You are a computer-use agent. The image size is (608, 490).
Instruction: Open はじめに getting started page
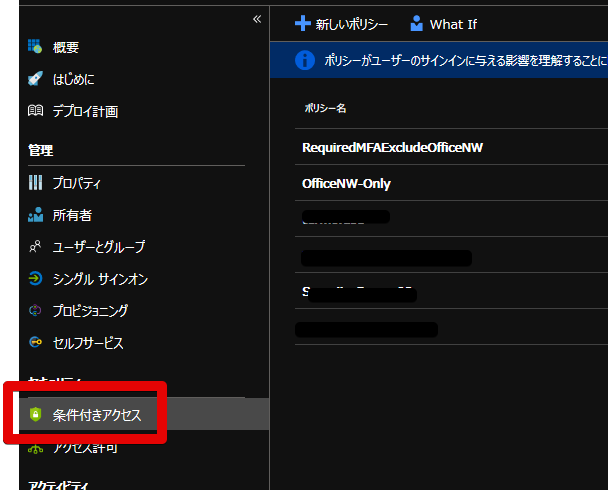coord(74,79)
